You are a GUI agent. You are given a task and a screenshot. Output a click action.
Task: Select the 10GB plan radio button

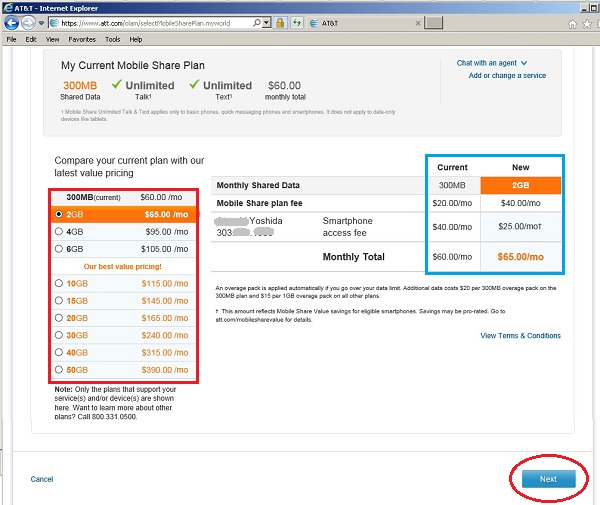coord(59,283)
